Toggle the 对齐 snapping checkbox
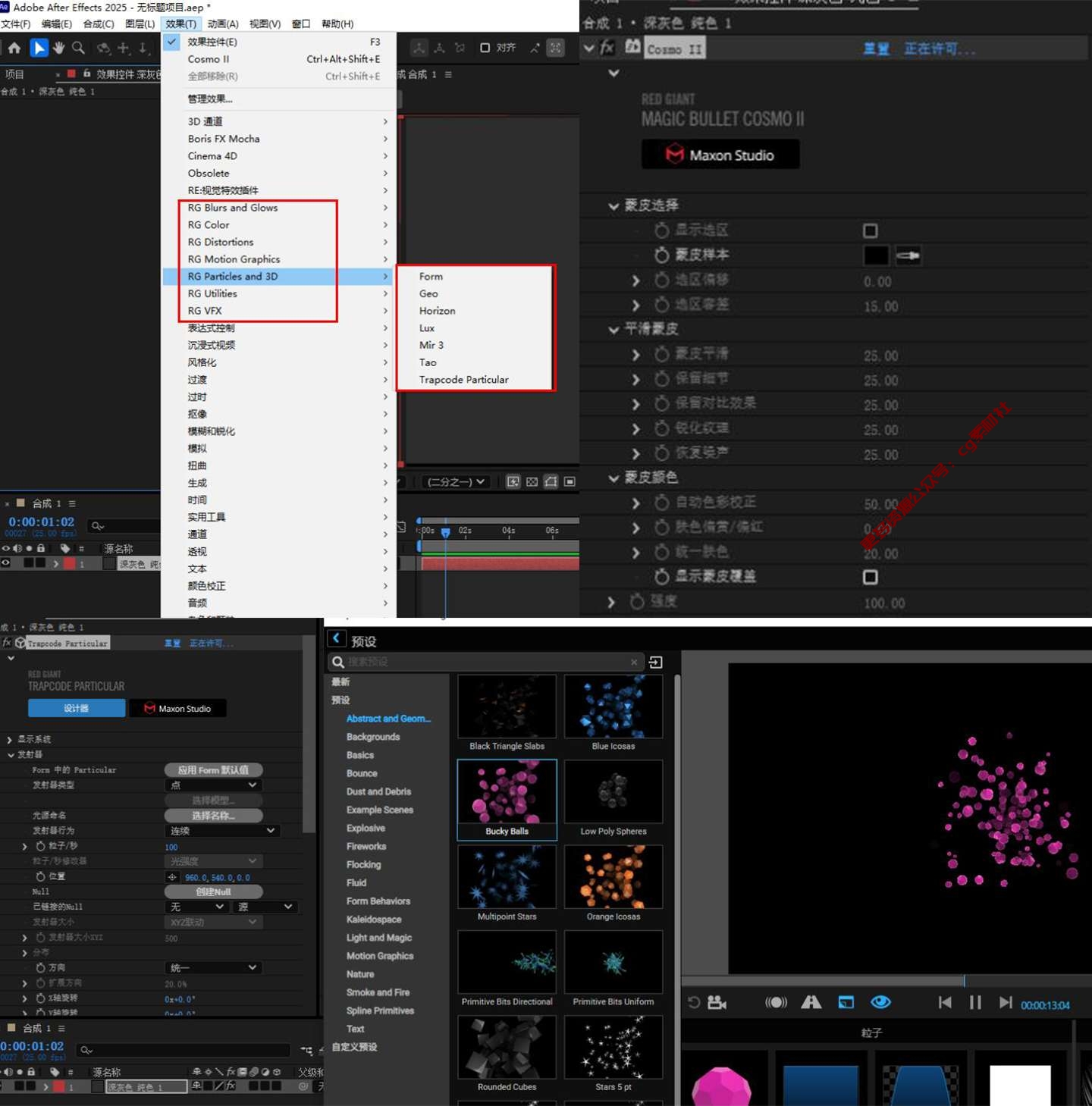1092x1106 pixels. coord(485,48)
